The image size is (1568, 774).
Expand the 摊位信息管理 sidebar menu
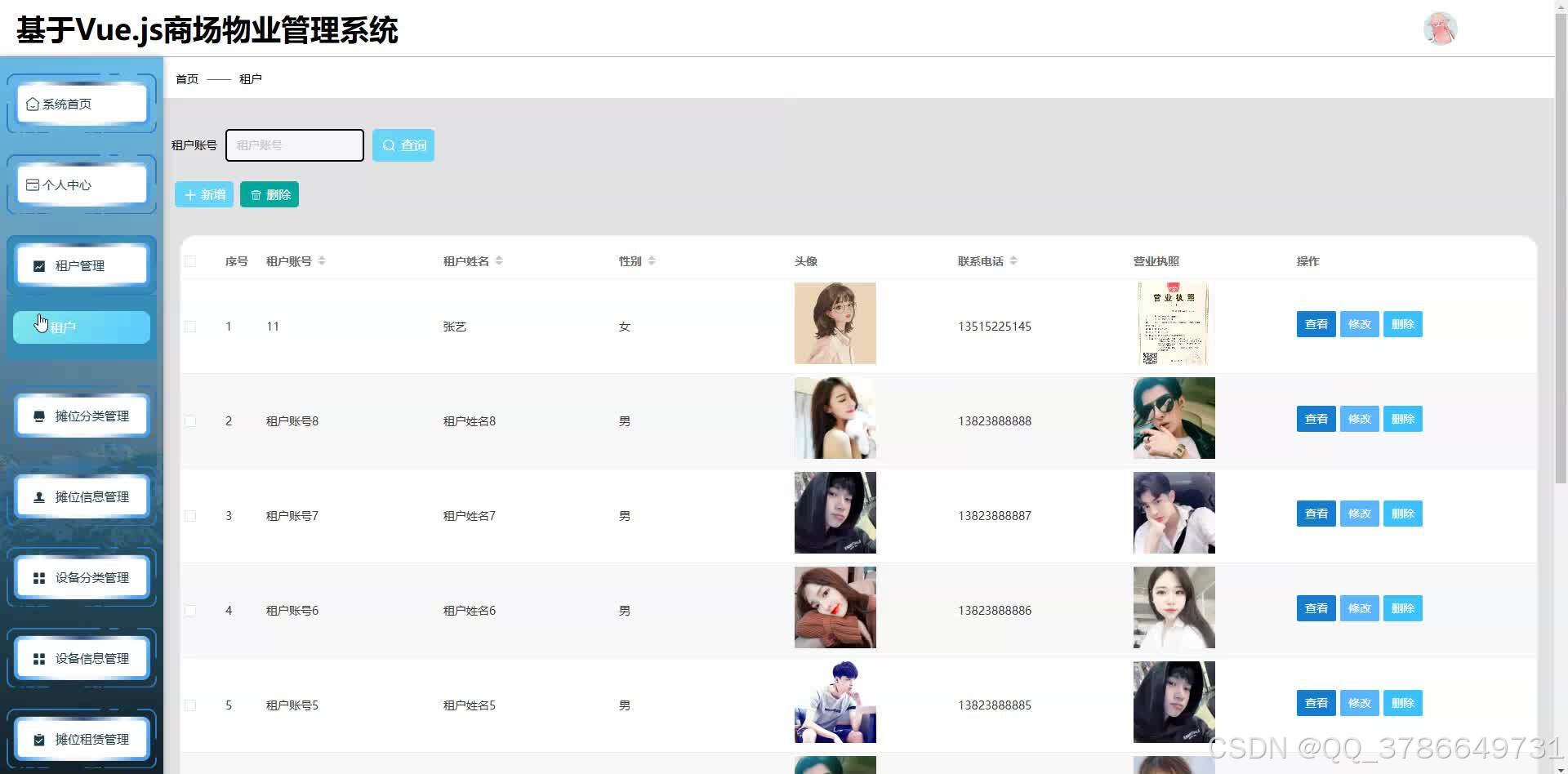click(x=82, y=497)
